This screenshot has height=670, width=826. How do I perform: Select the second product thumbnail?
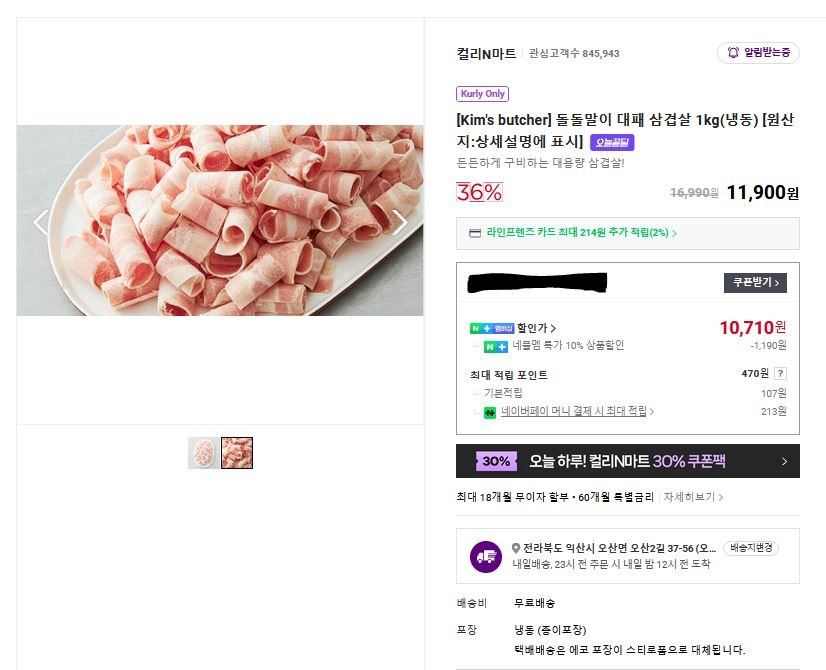coord(237,452)
